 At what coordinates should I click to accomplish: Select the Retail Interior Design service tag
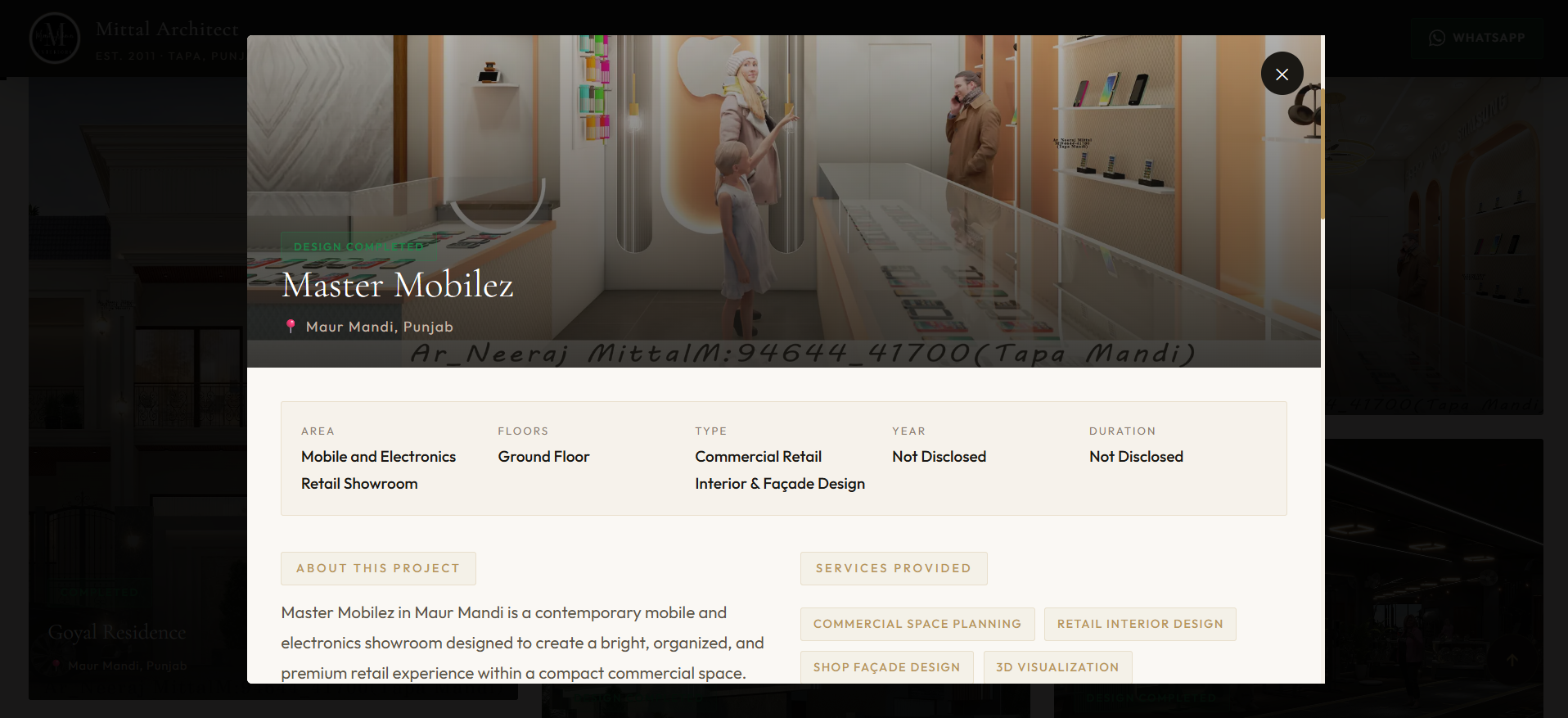point(1140,624)
